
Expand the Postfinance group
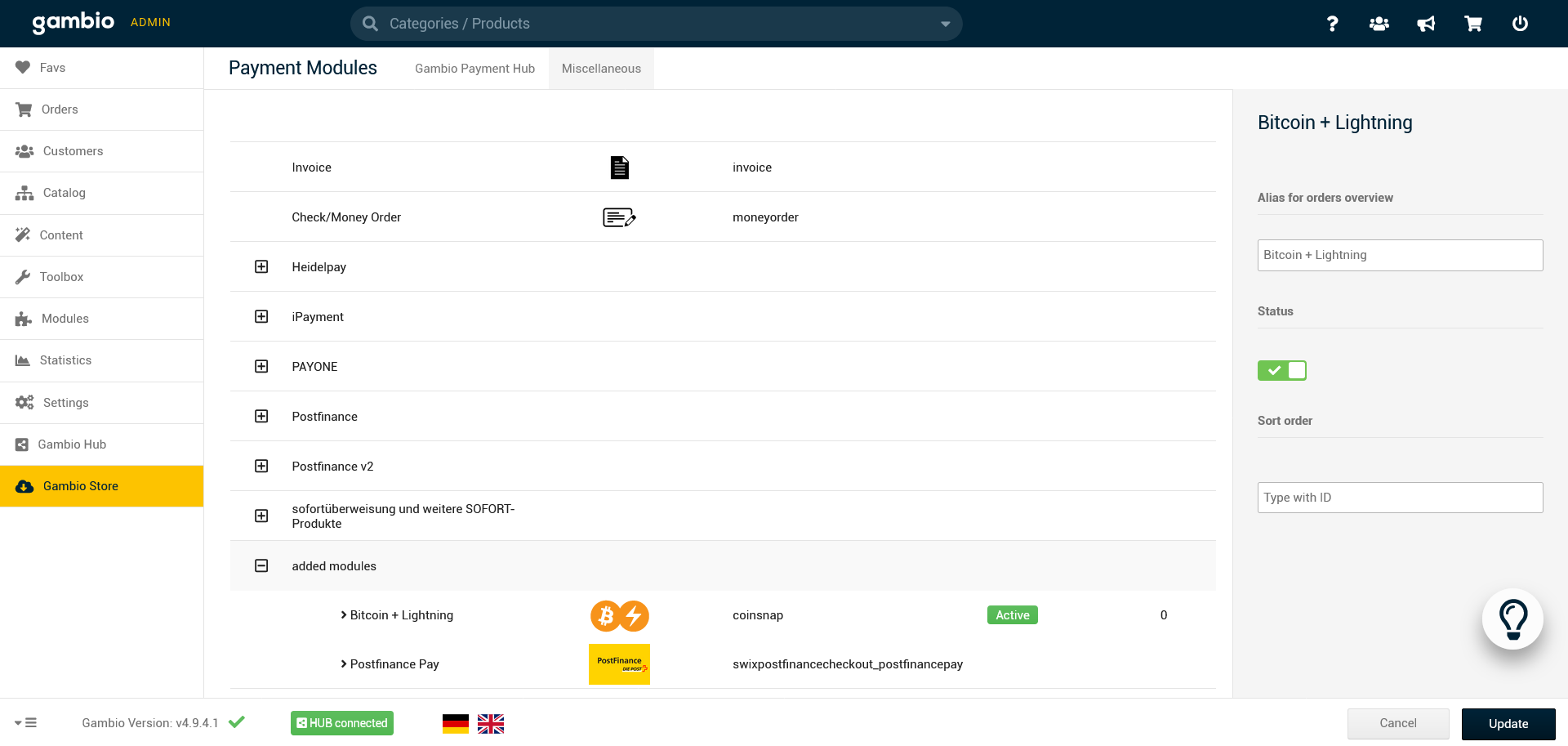point(261,417)
